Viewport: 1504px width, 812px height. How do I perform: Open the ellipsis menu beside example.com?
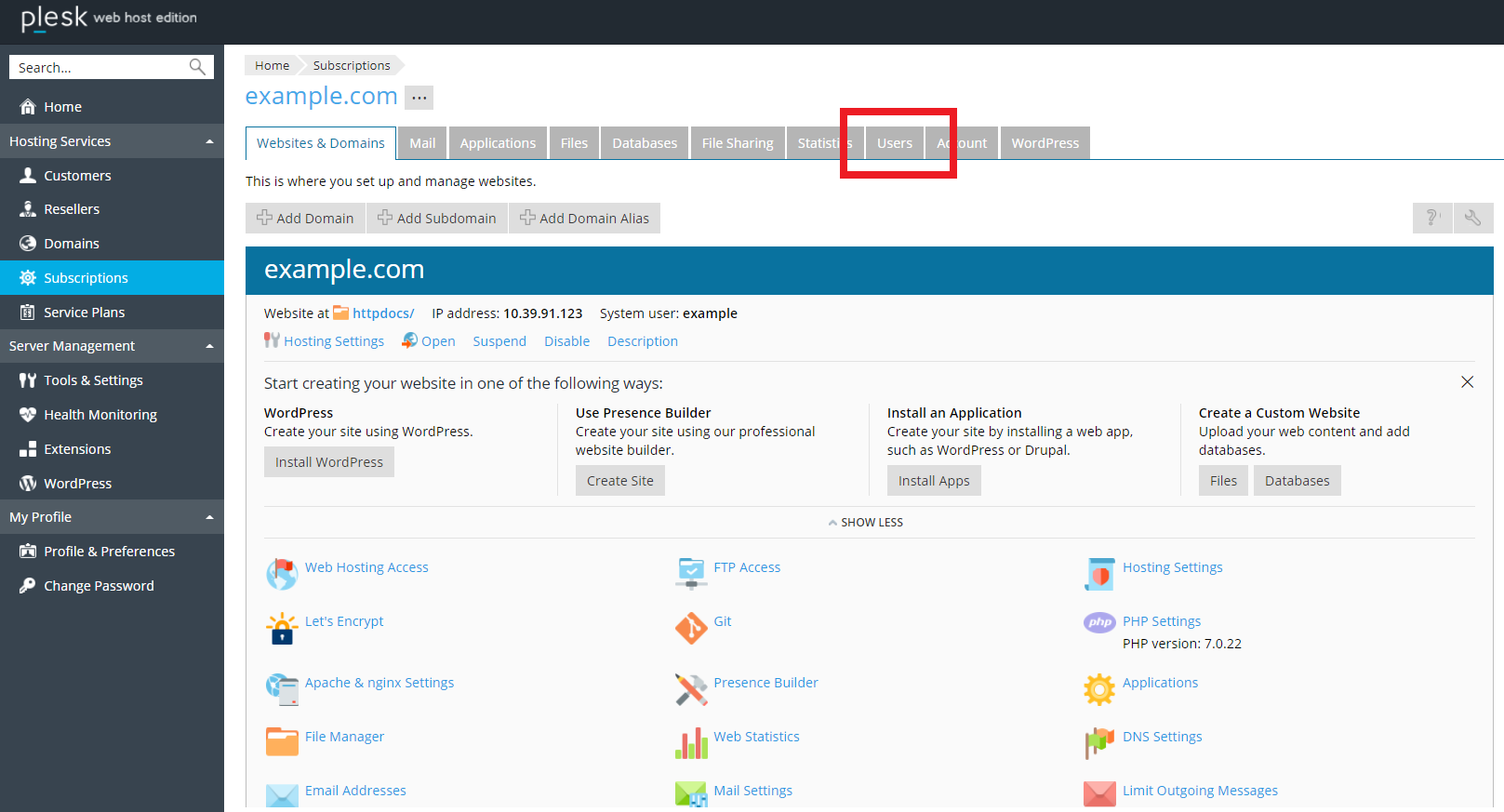click(419, 98)
